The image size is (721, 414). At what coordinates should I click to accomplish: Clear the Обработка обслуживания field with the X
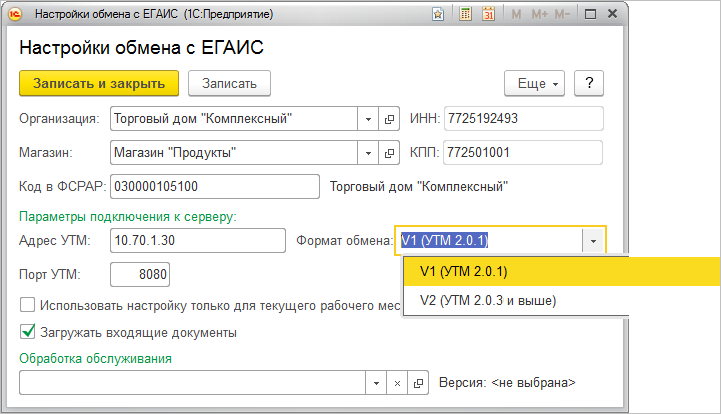coord(397,383)
